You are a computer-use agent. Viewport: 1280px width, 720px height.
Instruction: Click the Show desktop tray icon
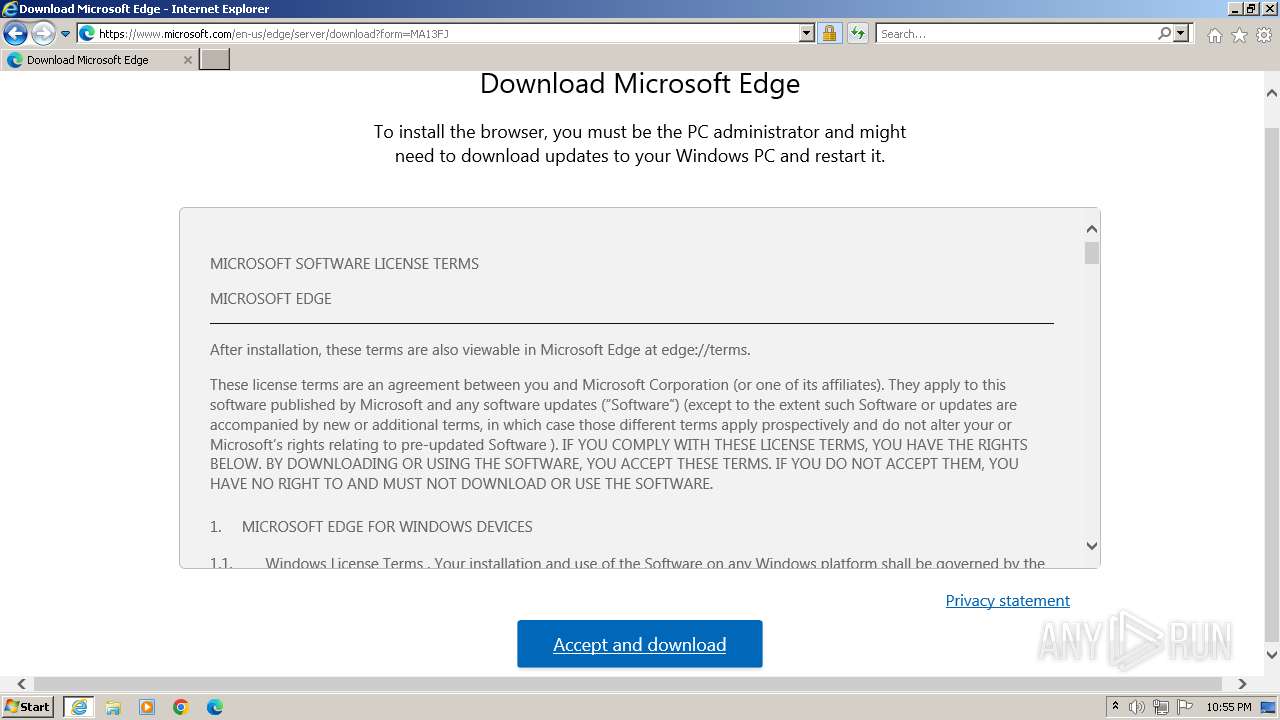[1269, 707]
